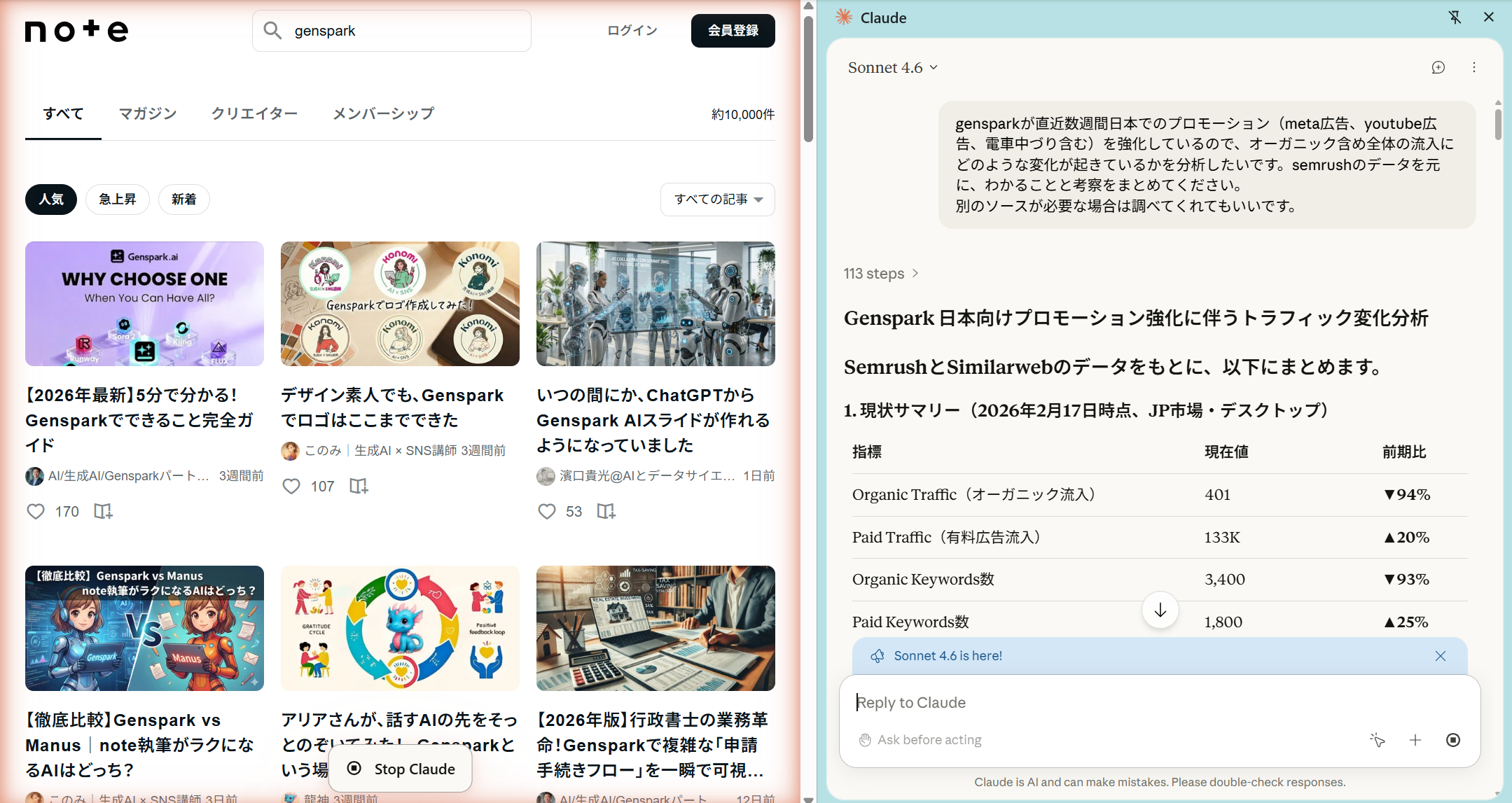This screenshot has width=1512, height=803.
Task: Open the Sonnet 4.6 model dropdown
Action: coord(892,67)
